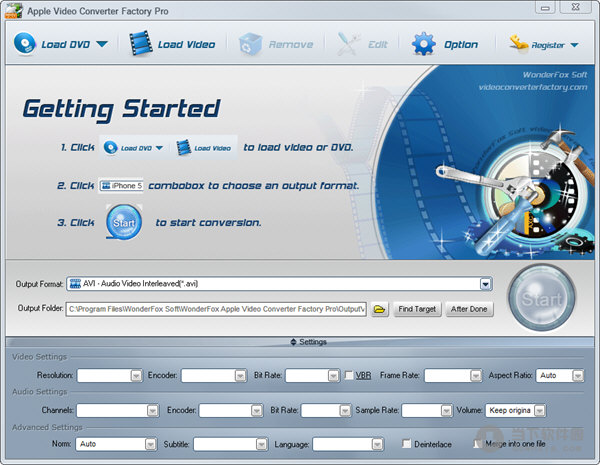This screenshot has height=465, width=600.
Task: Toggle the Deinterlace checkbox
Action: (406, 443)
